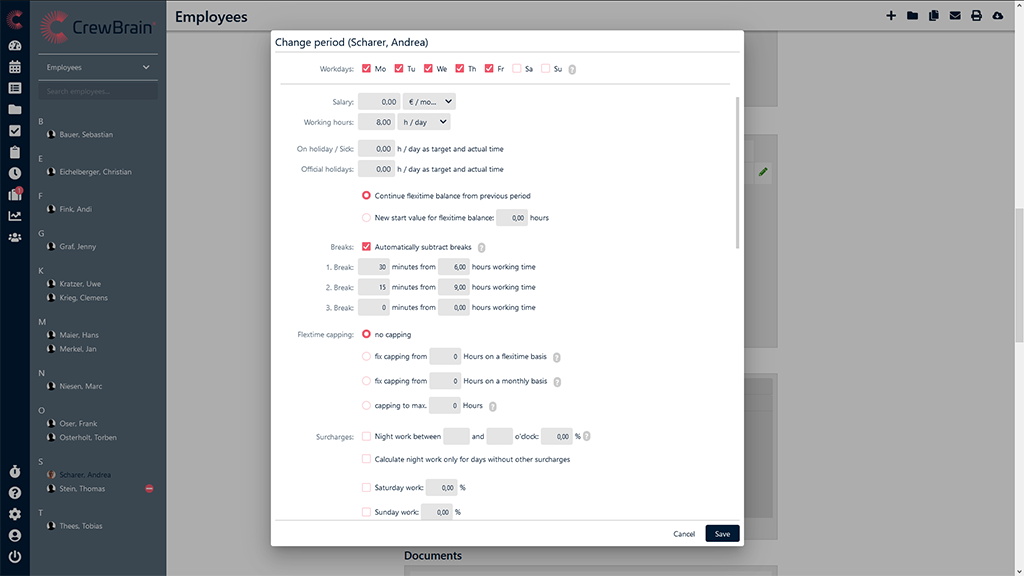The height and width of the screenshot is (576, 1024).
Task: Click Cancel in the dialog
Action: [684, 534]
